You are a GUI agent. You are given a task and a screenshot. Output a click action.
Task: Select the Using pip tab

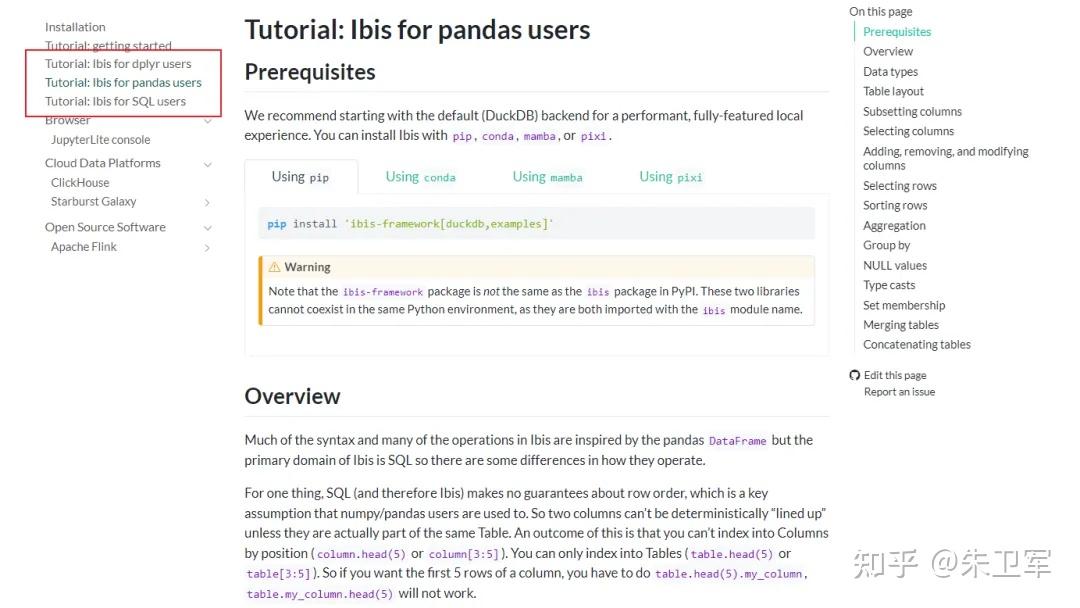(x=301, y=176)
